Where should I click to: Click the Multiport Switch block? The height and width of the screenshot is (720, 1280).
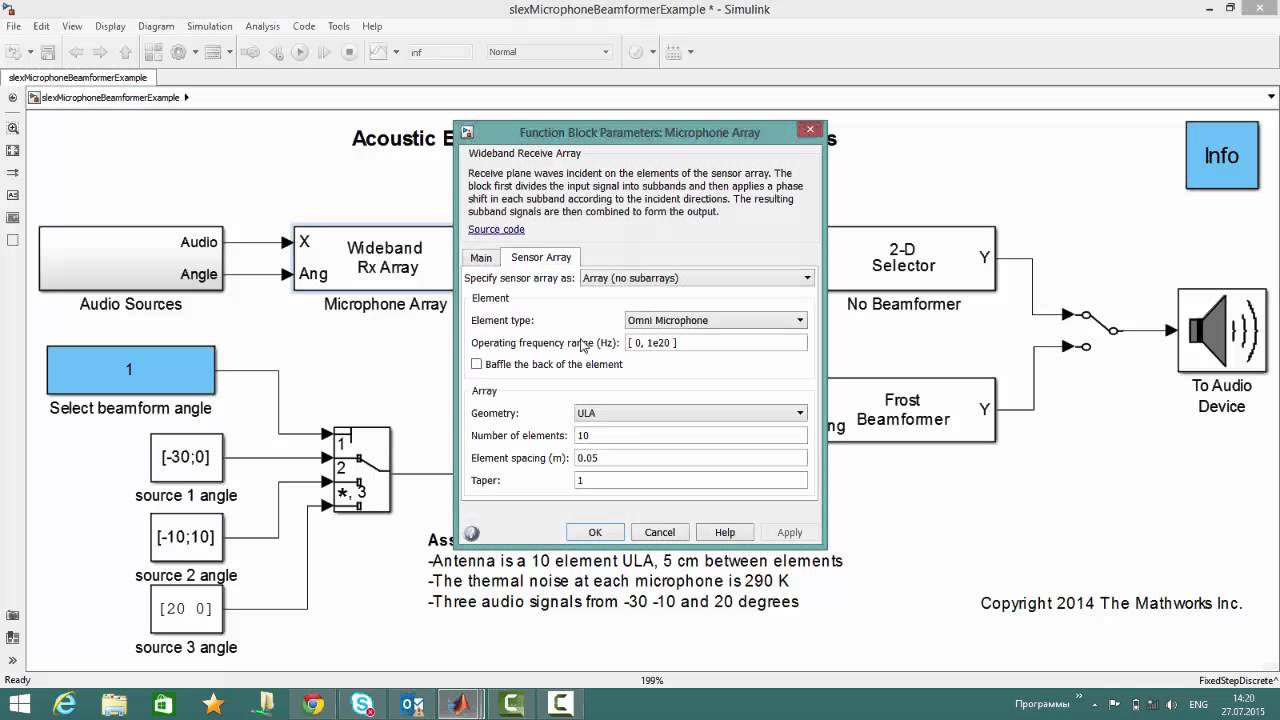click(361, 469)
